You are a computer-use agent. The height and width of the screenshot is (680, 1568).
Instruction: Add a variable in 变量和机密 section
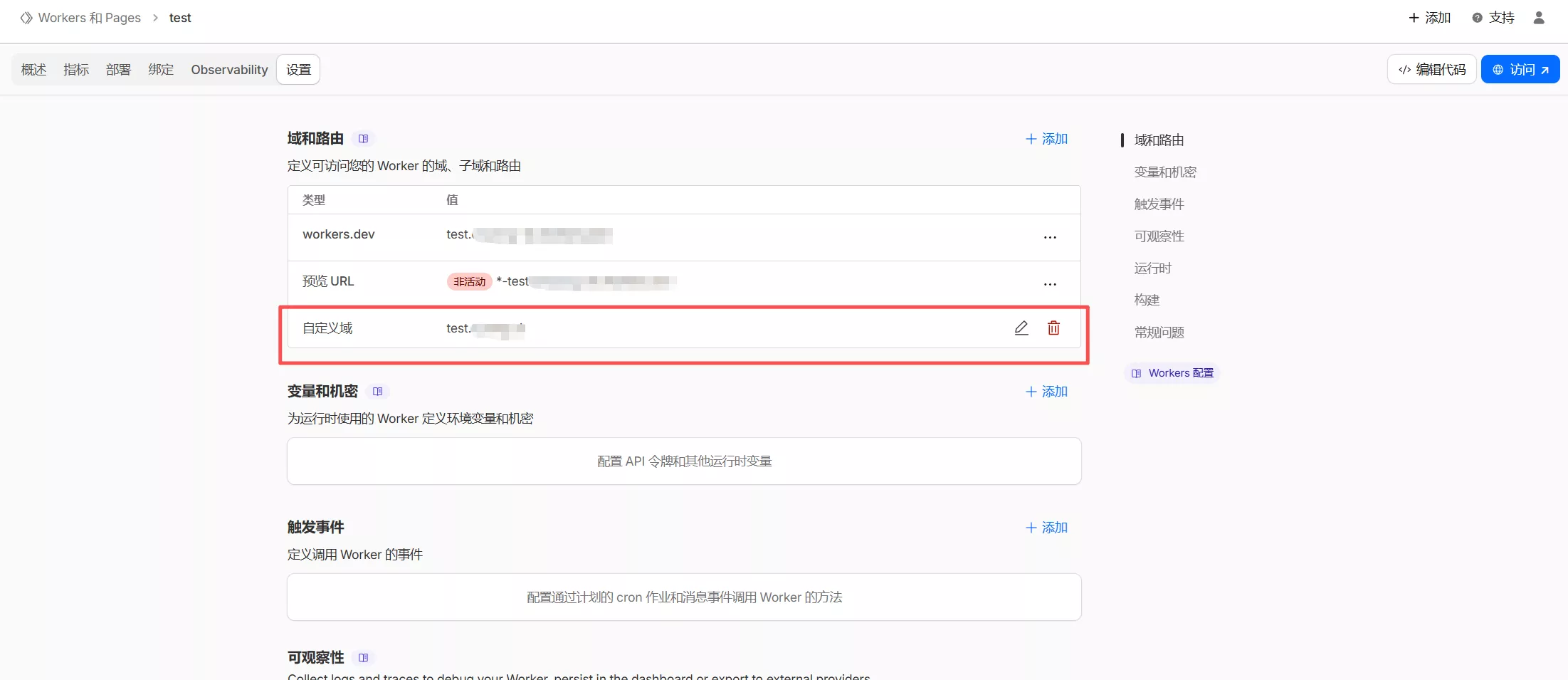point(1046,392)
